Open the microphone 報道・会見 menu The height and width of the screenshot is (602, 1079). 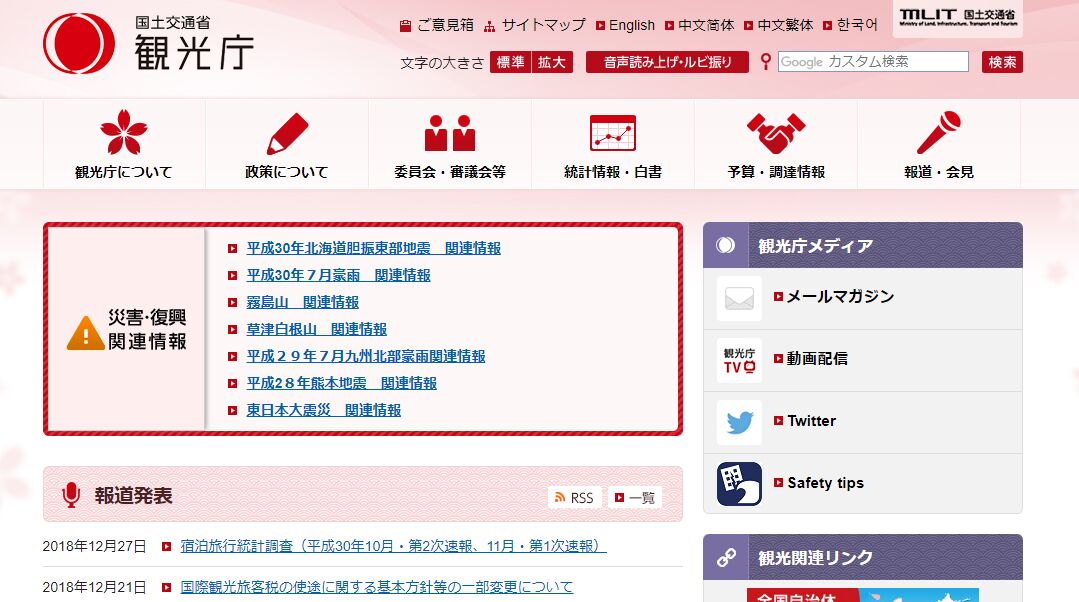click(939, 144)
